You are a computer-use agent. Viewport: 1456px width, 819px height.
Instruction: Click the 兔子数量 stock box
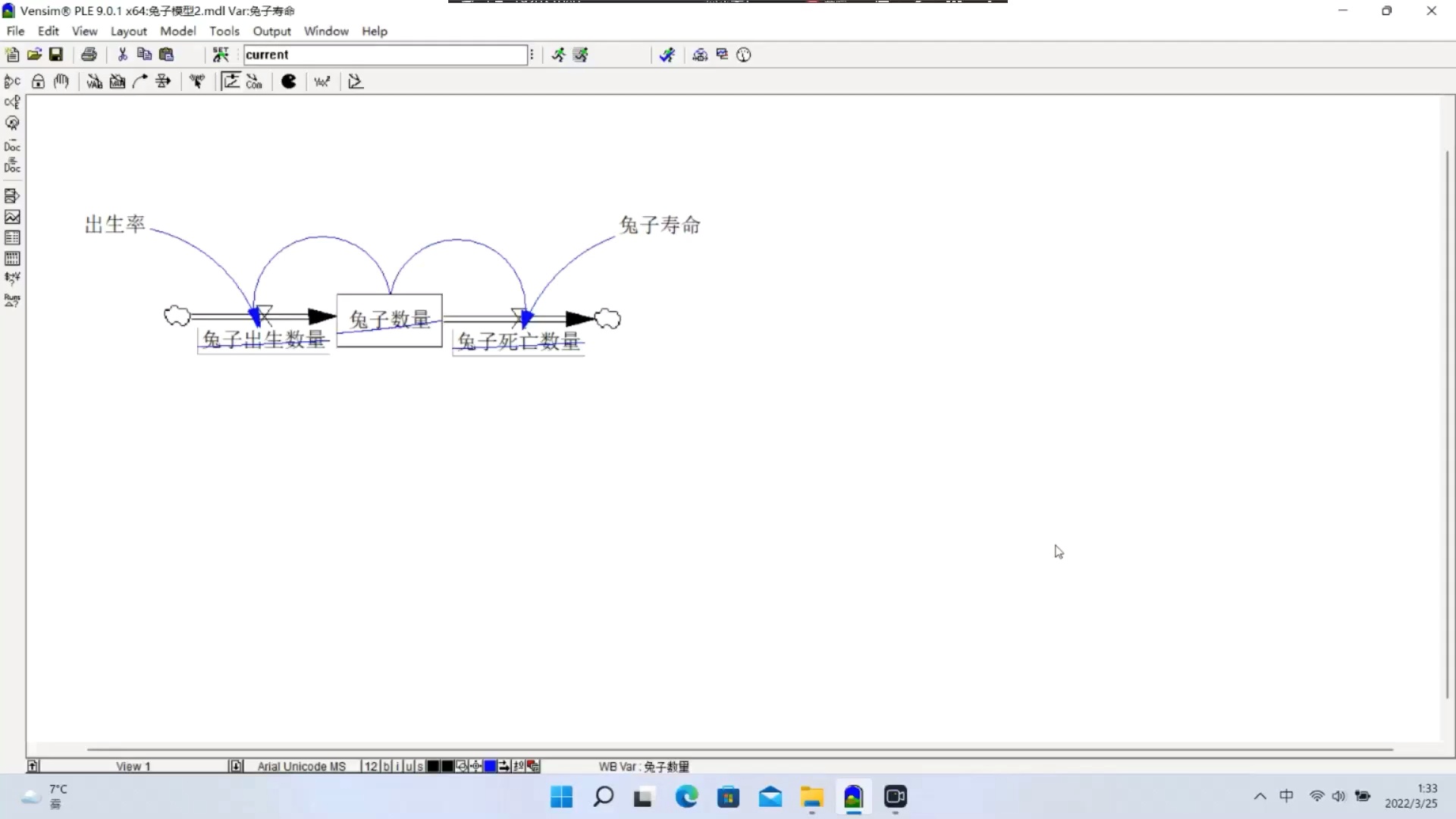(x=389, y=320)
